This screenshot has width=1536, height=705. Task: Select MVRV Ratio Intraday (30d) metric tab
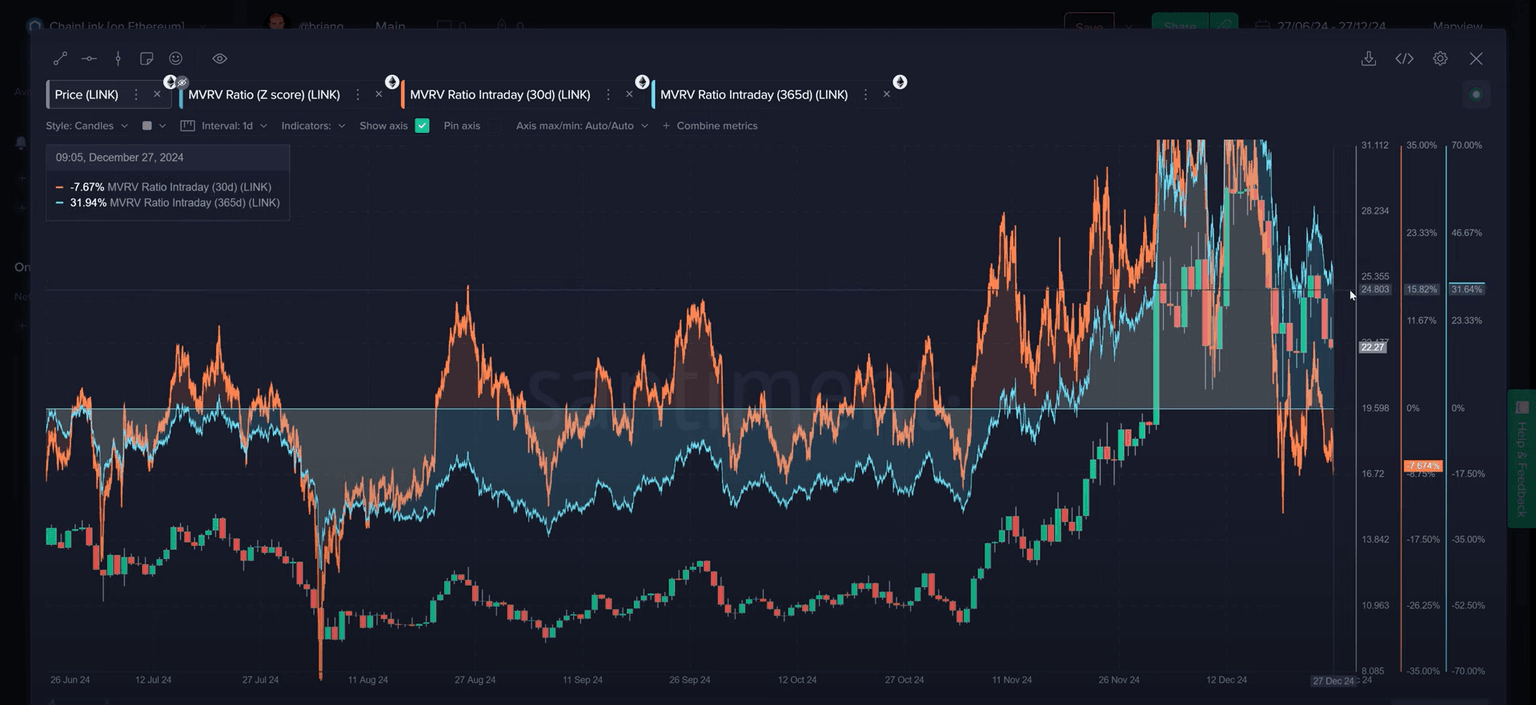coord(499,95)
